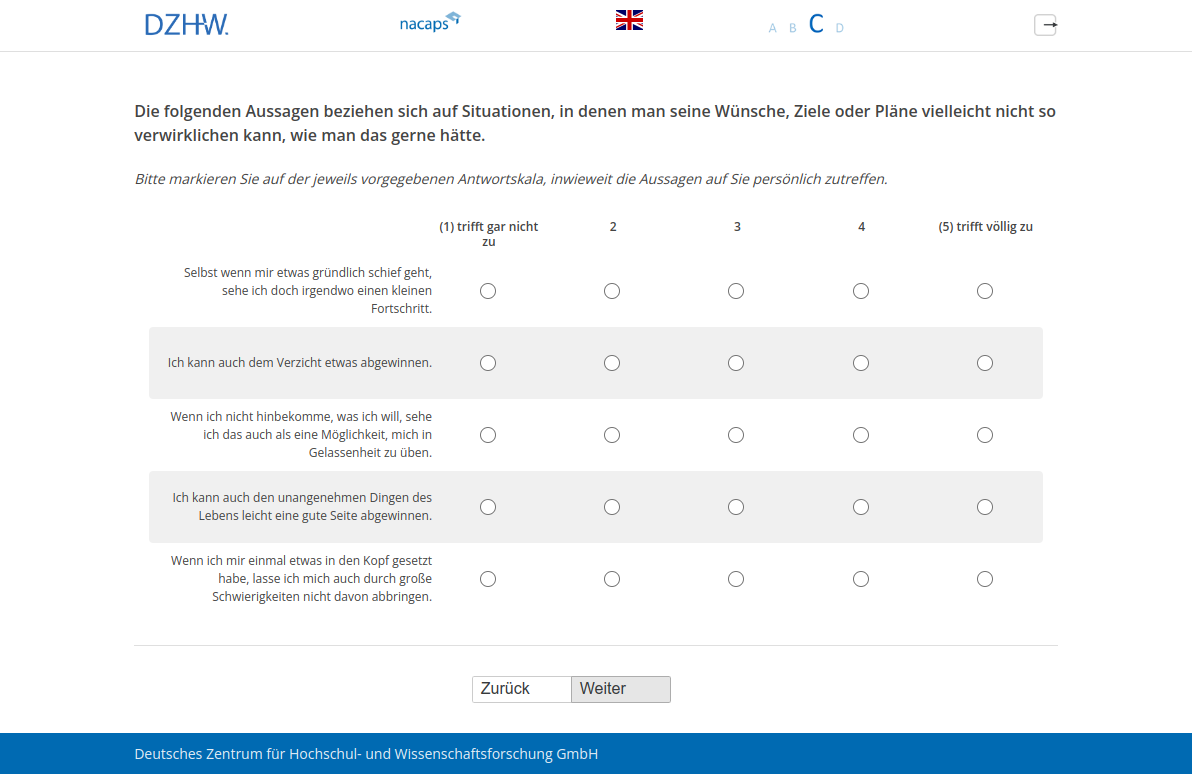Rate Gelassenheit statement as 3
Image resolution: width=1192 pixels, height=783 pixels.
[x=736, y=435]
